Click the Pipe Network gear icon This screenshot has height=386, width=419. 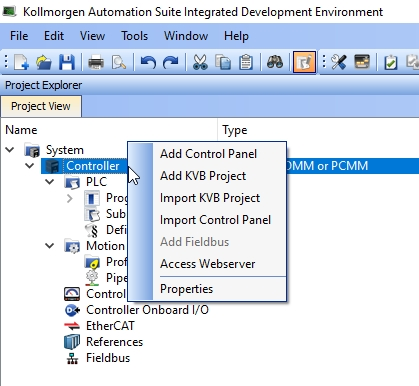(x=92, y=278)
